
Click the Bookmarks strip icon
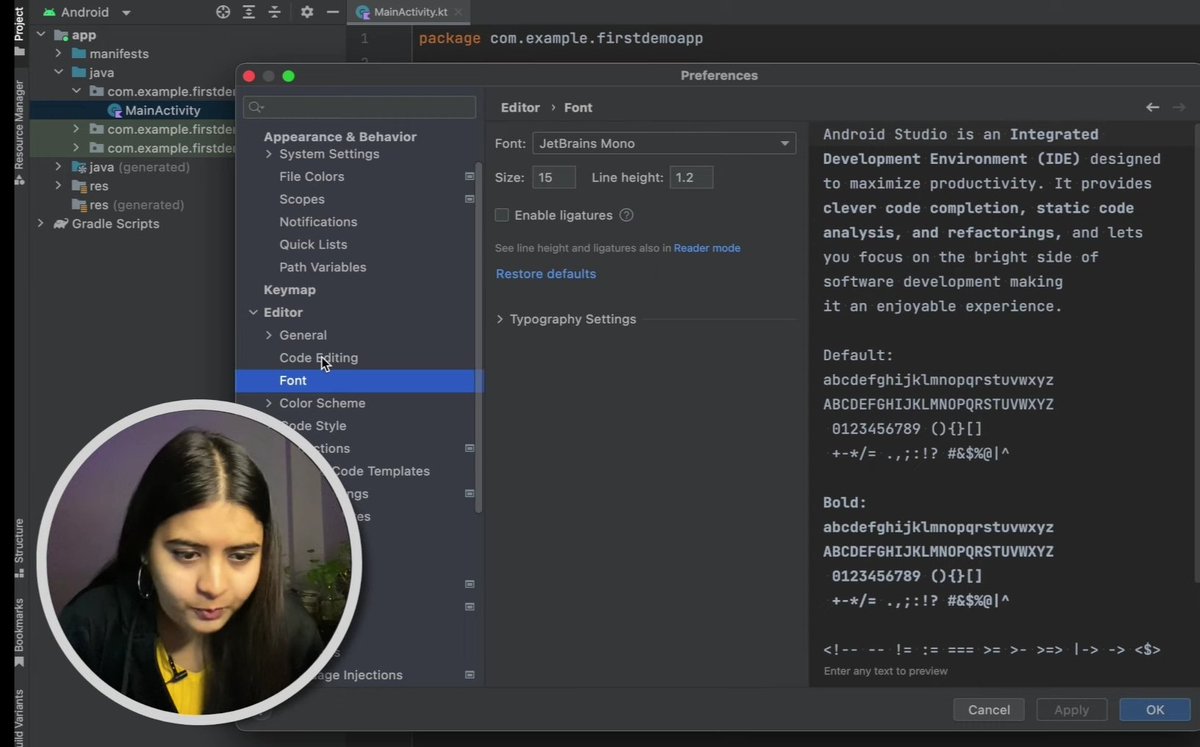click(19, 662)
